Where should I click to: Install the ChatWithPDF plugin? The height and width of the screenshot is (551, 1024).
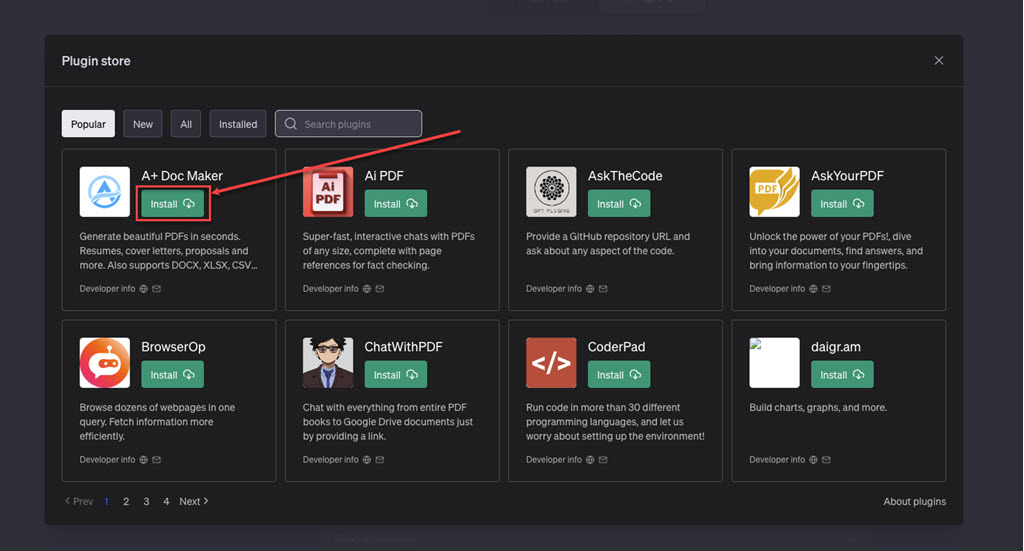point(396,375)
